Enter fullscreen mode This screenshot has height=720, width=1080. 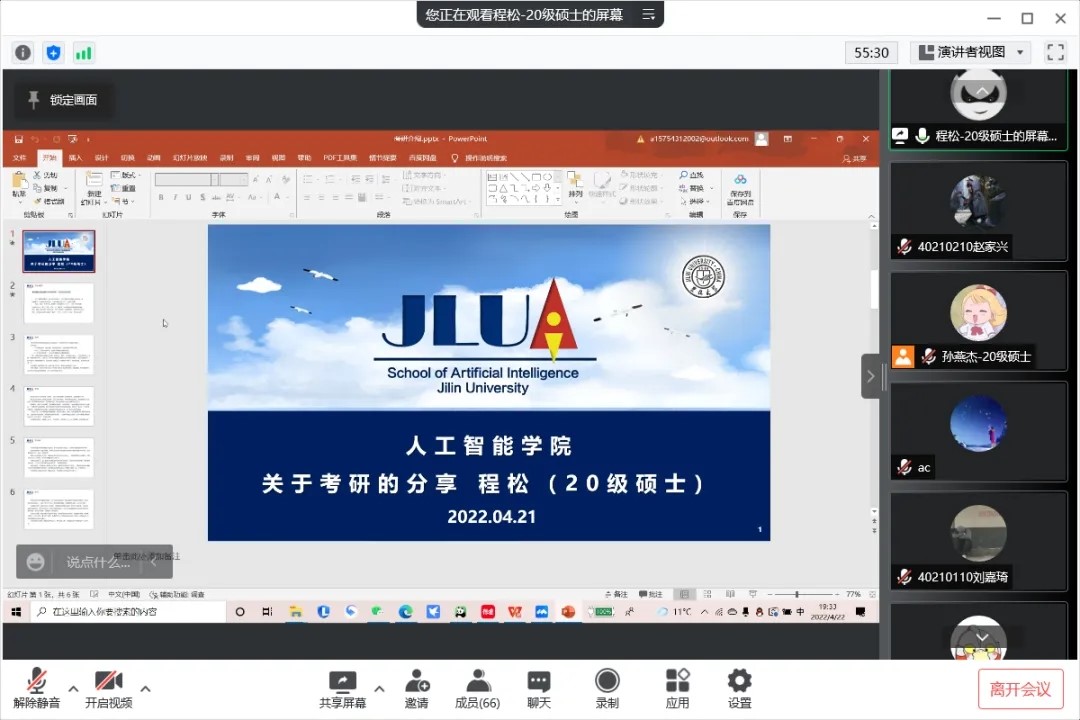[x=1055, y=52]
